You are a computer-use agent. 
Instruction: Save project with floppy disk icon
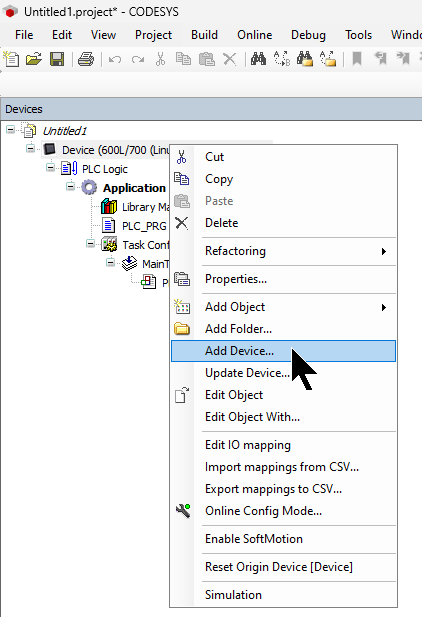pos(57,59)
